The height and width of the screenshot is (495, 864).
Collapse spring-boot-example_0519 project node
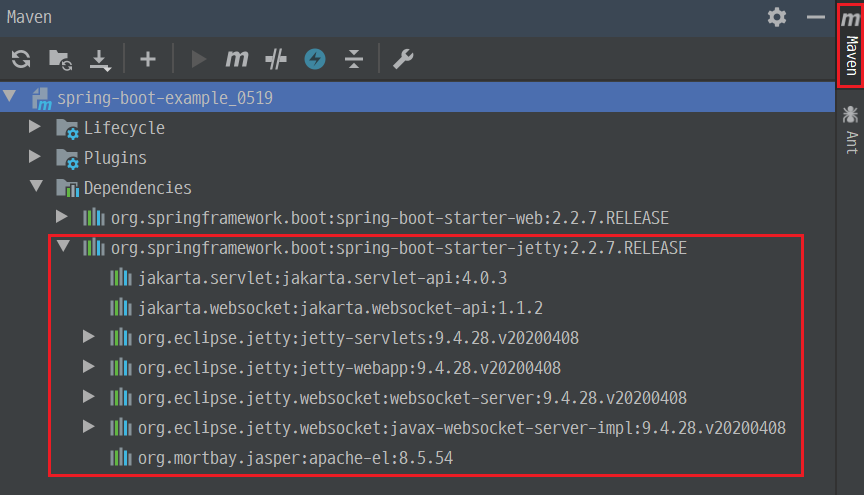(x=10, y=96)
